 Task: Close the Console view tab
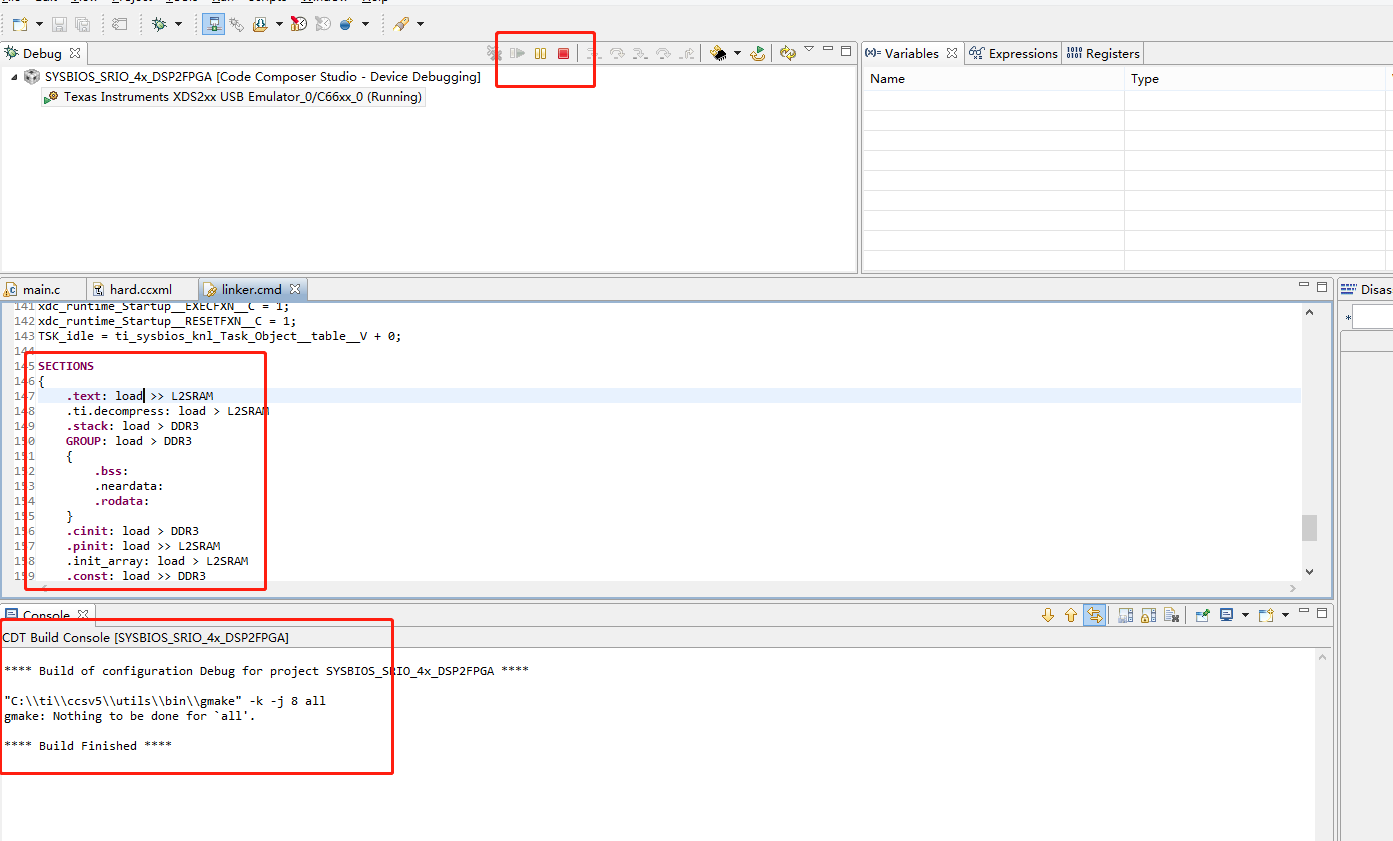tap(83, 615)
